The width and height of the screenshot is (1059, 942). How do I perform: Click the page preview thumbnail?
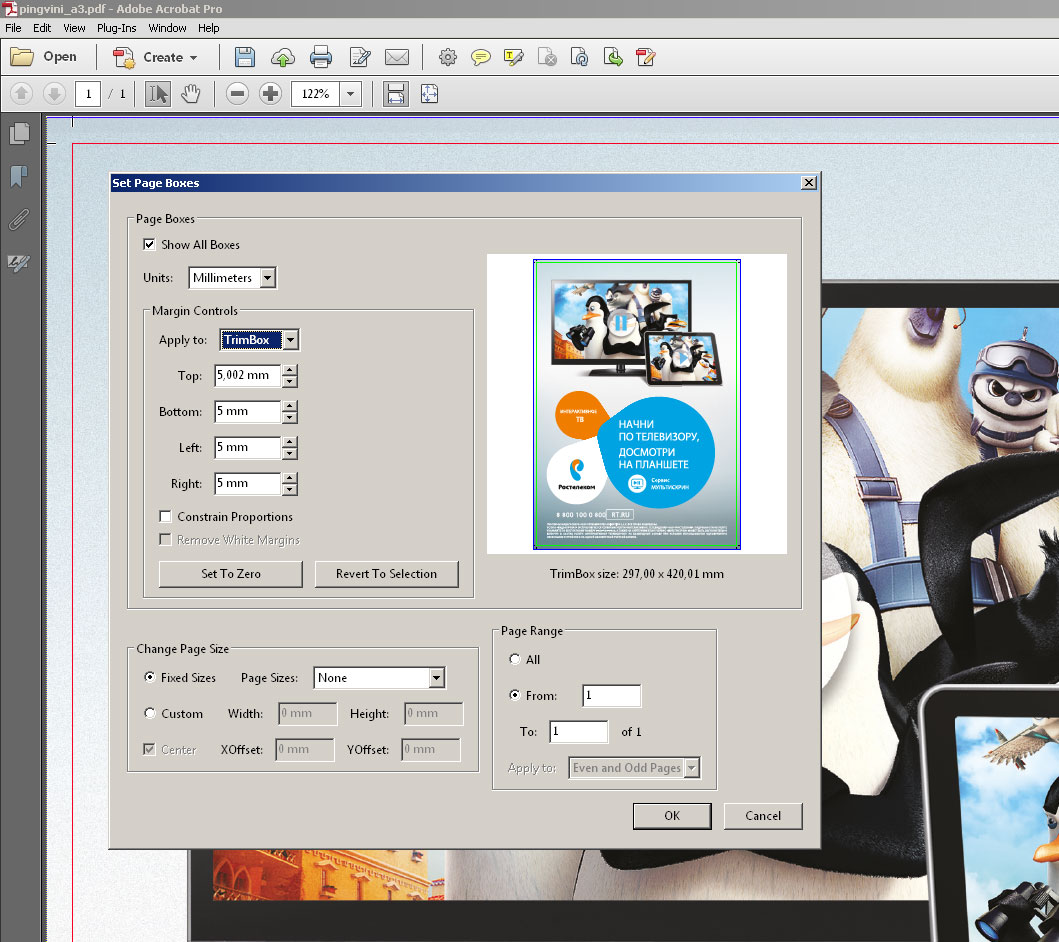(x=637, y=404)
